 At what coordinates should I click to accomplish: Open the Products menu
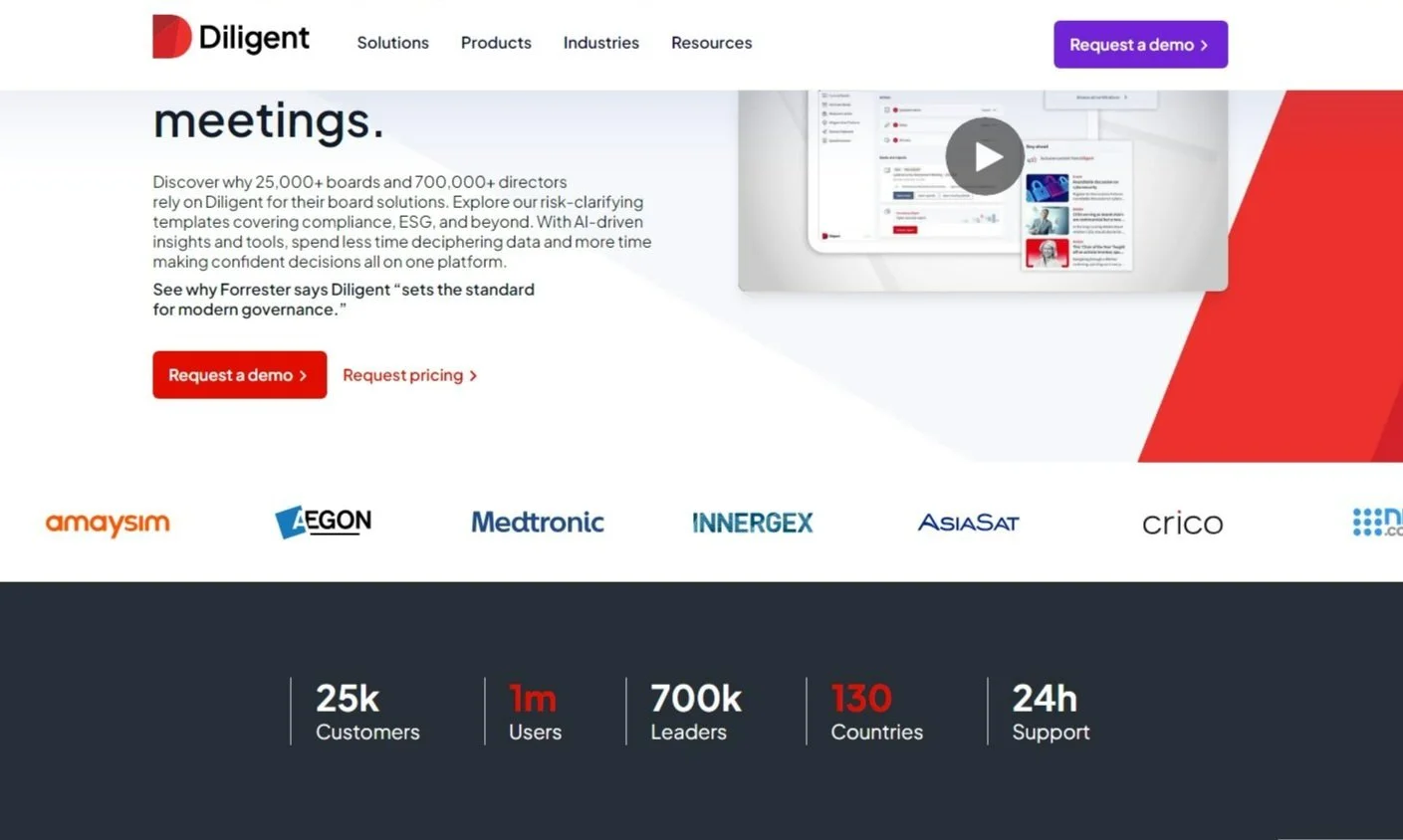[496, 43]
